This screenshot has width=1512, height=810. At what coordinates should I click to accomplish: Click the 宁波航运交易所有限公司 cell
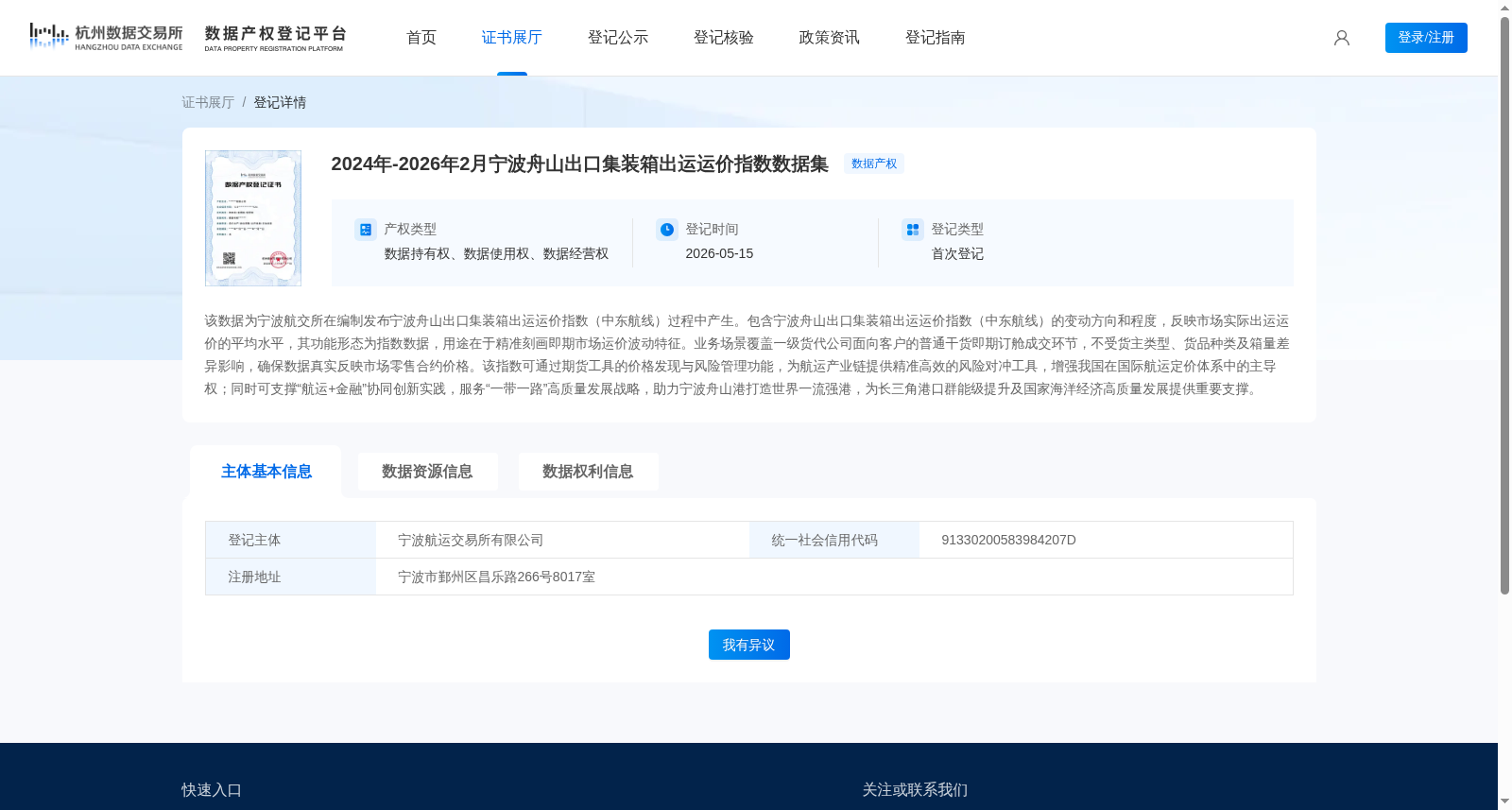(x=562, y=540)
